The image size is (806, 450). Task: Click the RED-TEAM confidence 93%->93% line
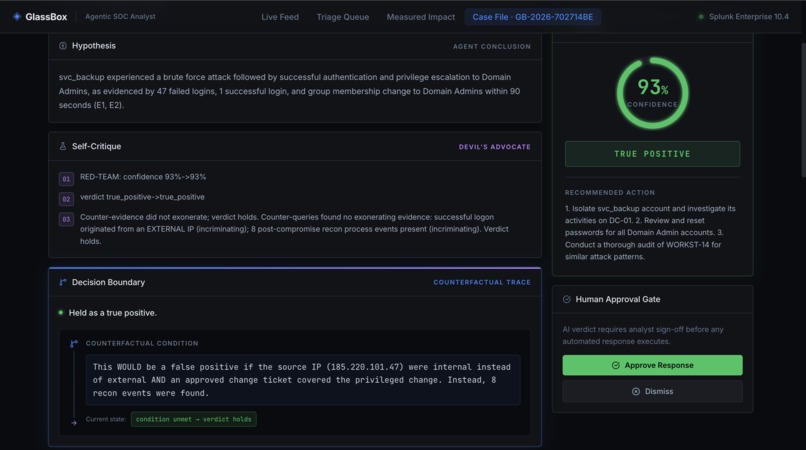[x=143, y=177]
